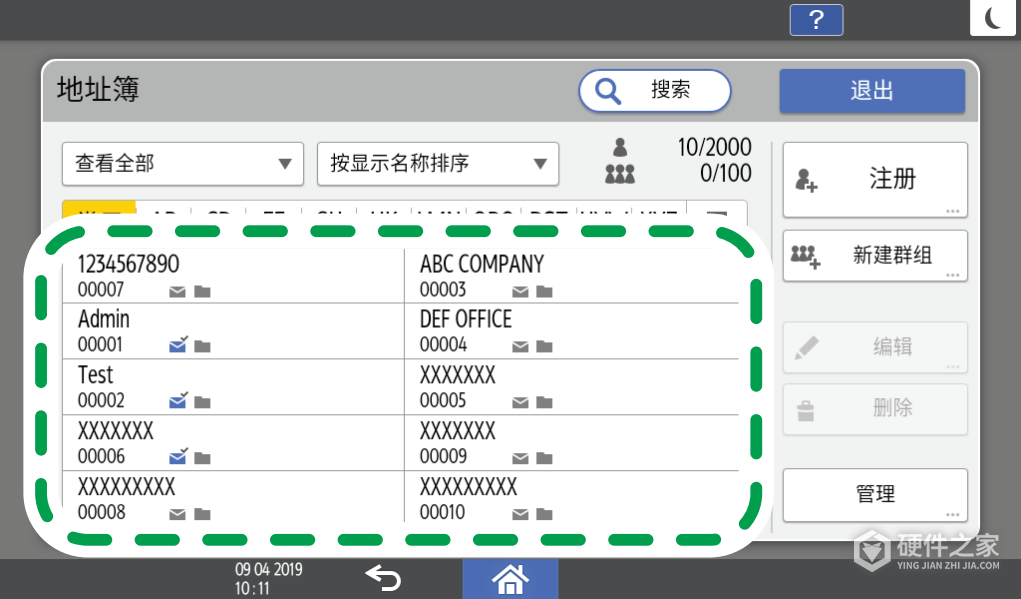Select entry numbered 00008

click(x=233, y=497)
